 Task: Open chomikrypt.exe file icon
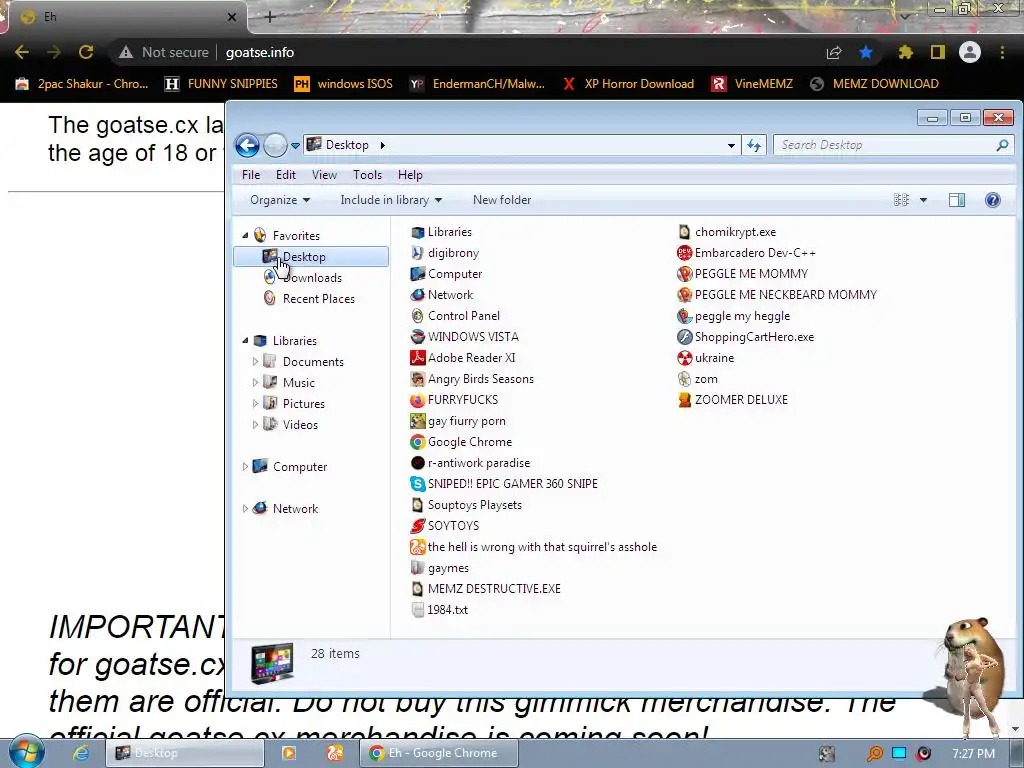684,232
